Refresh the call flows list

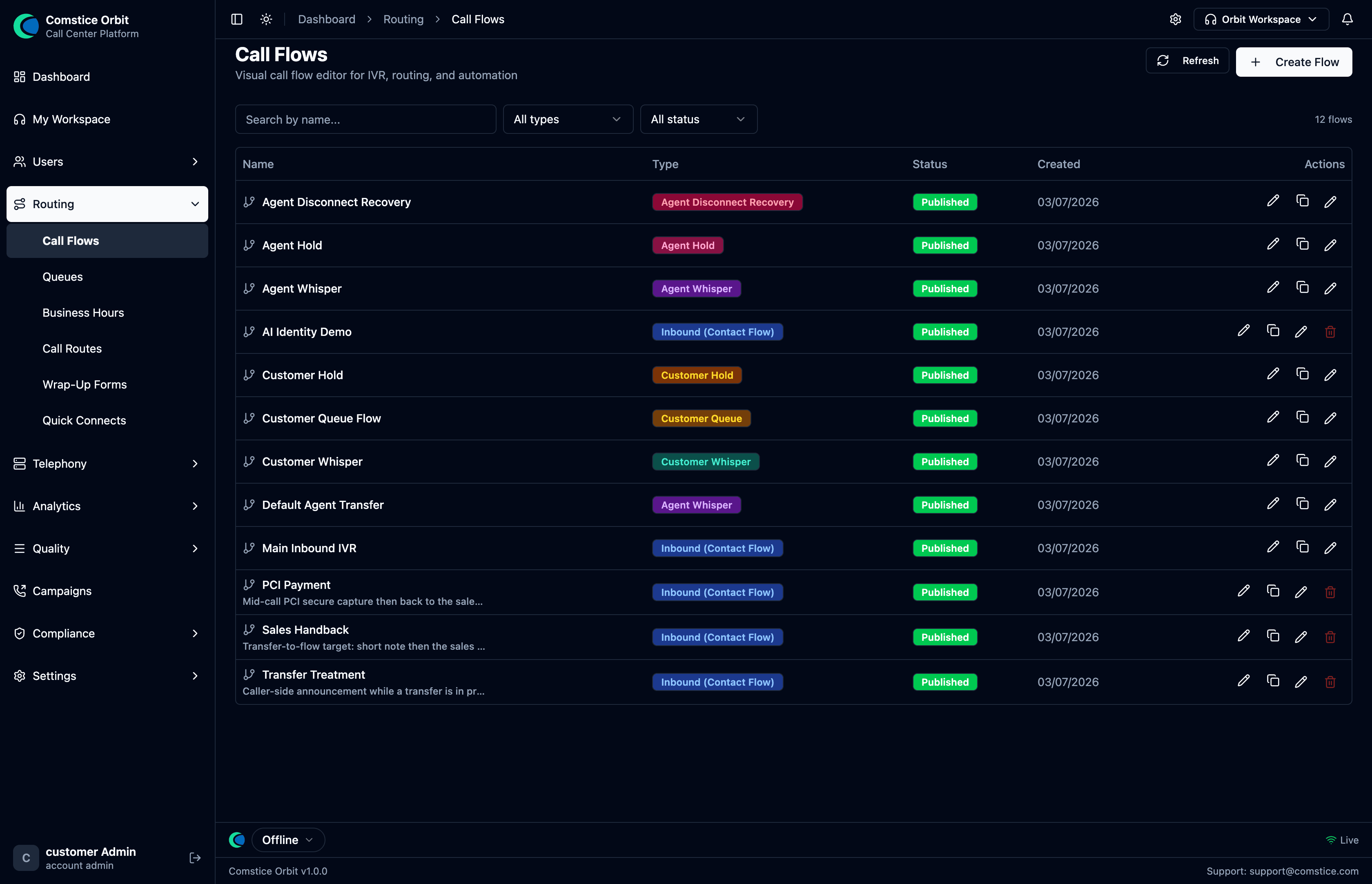1187,61
